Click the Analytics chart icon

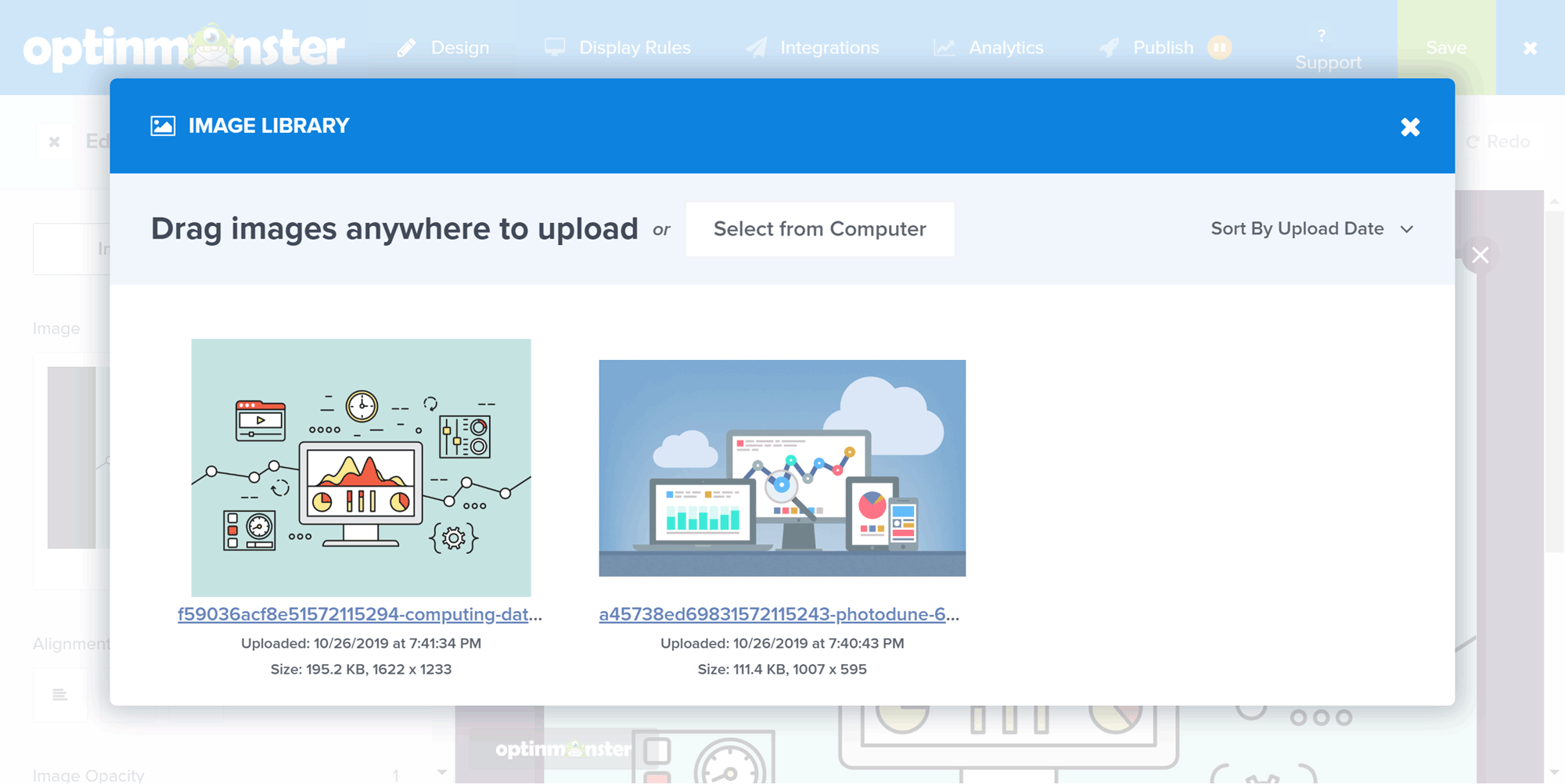tap(944, 48)
